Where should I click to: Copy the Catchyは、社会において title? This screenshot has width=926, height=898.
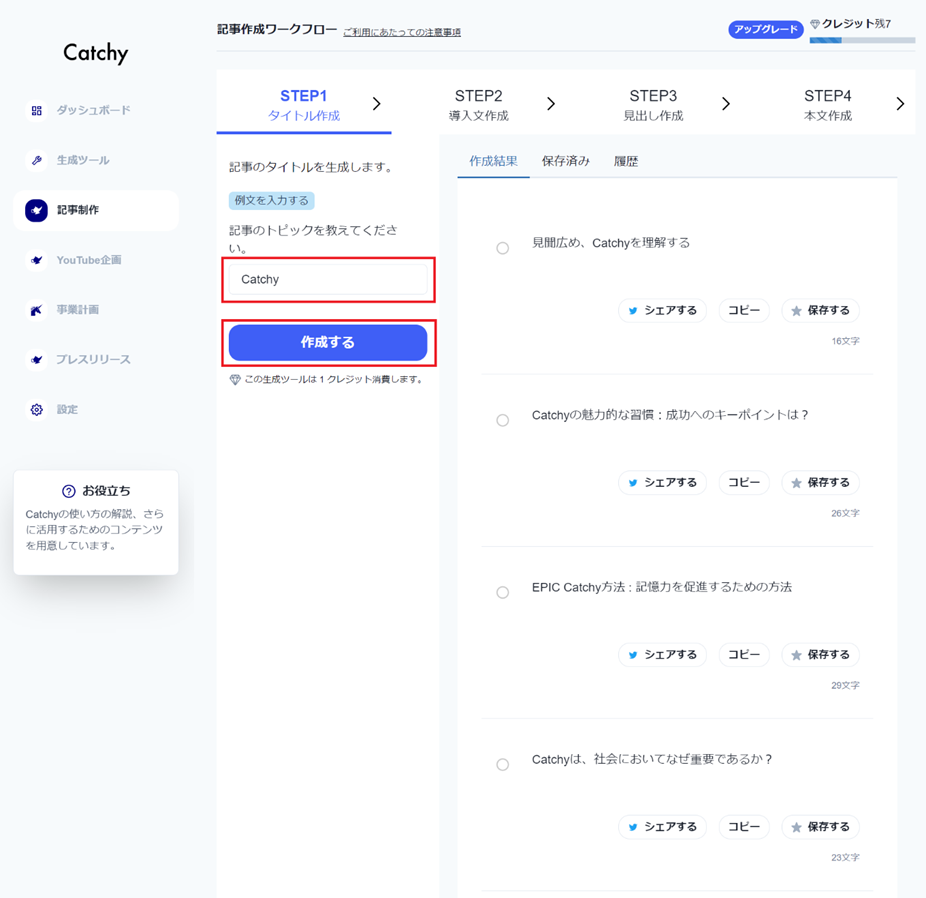(744, 827)
